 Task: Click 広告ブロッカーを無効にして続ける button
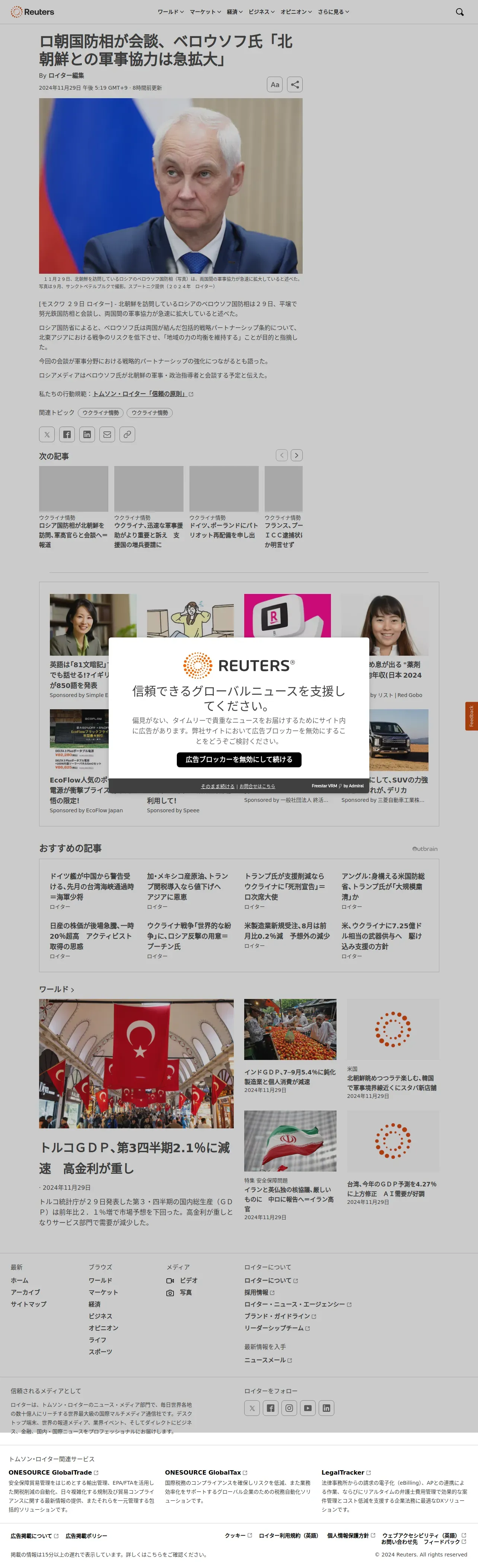(x=239, y=760)
